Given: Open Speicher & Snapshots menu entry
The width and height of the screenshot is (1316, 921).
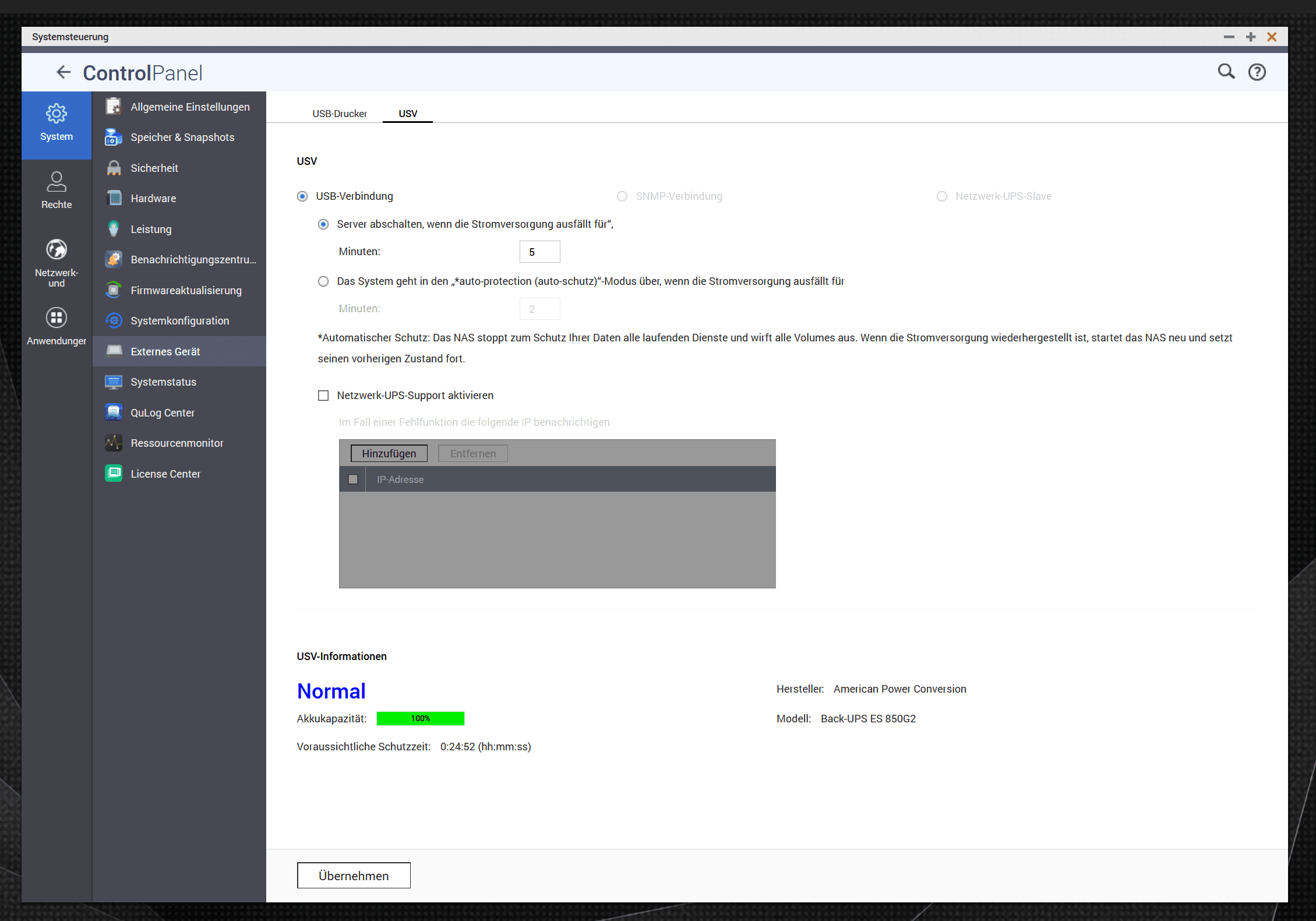Looking at the screenshot, I should (x=179, y=137).
